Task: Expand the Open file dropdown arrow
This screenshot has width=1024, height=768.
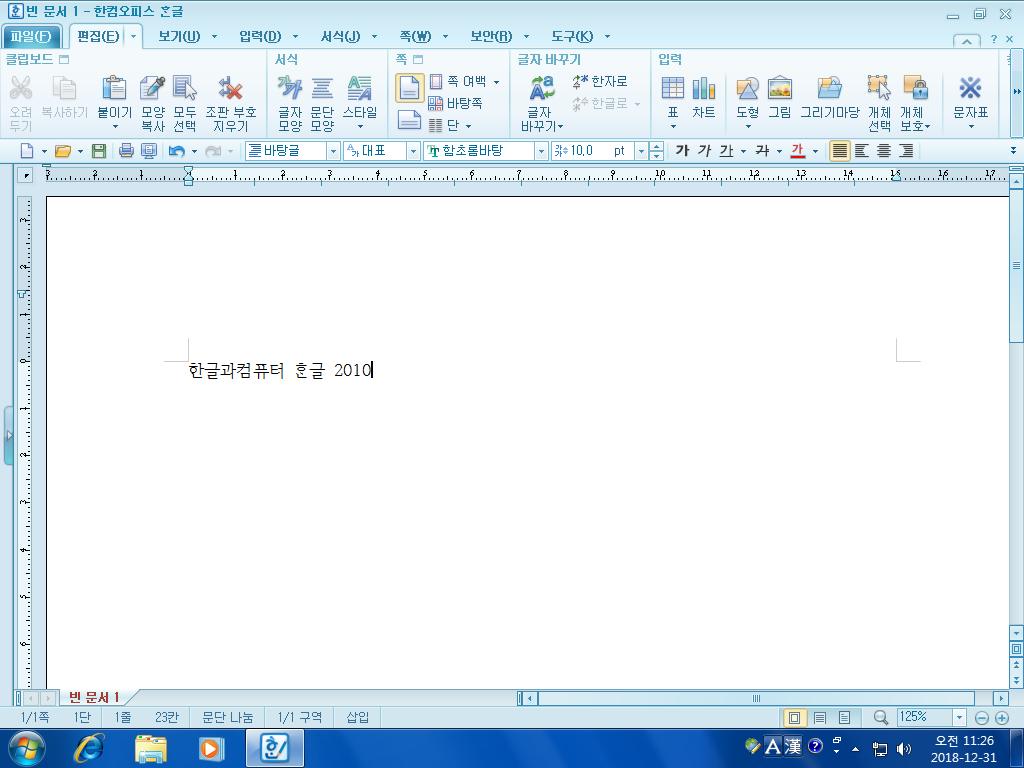Action: (x=80, y=152)
